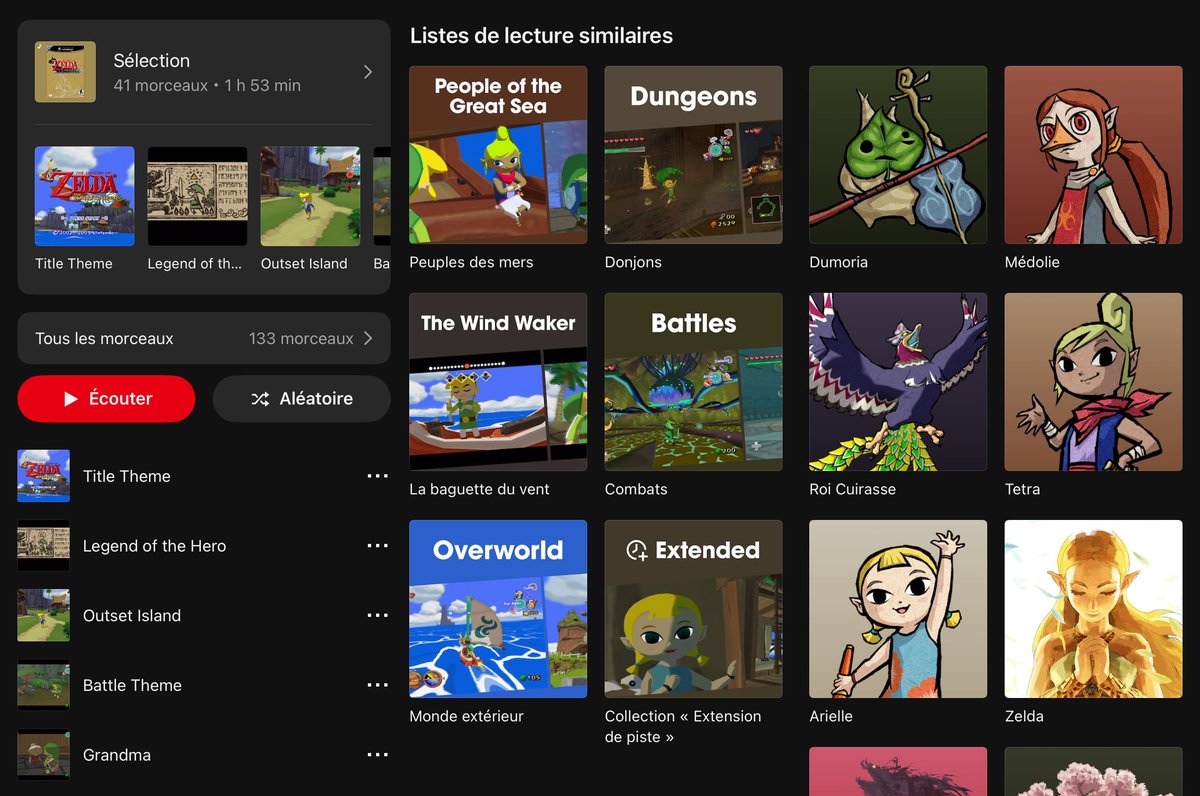Click the Peuples des mers label

click(471, 263)
